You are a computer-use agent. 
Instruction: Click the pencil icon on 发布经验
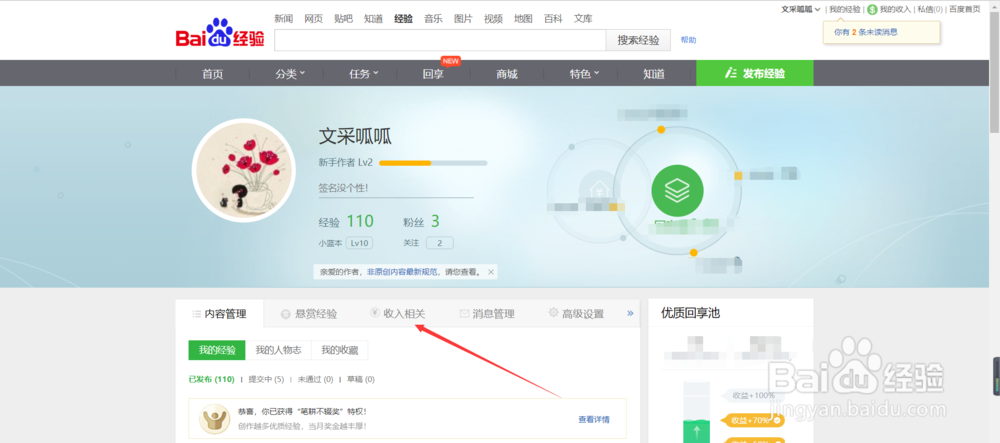pyautogui.click(x=731, y=73)
